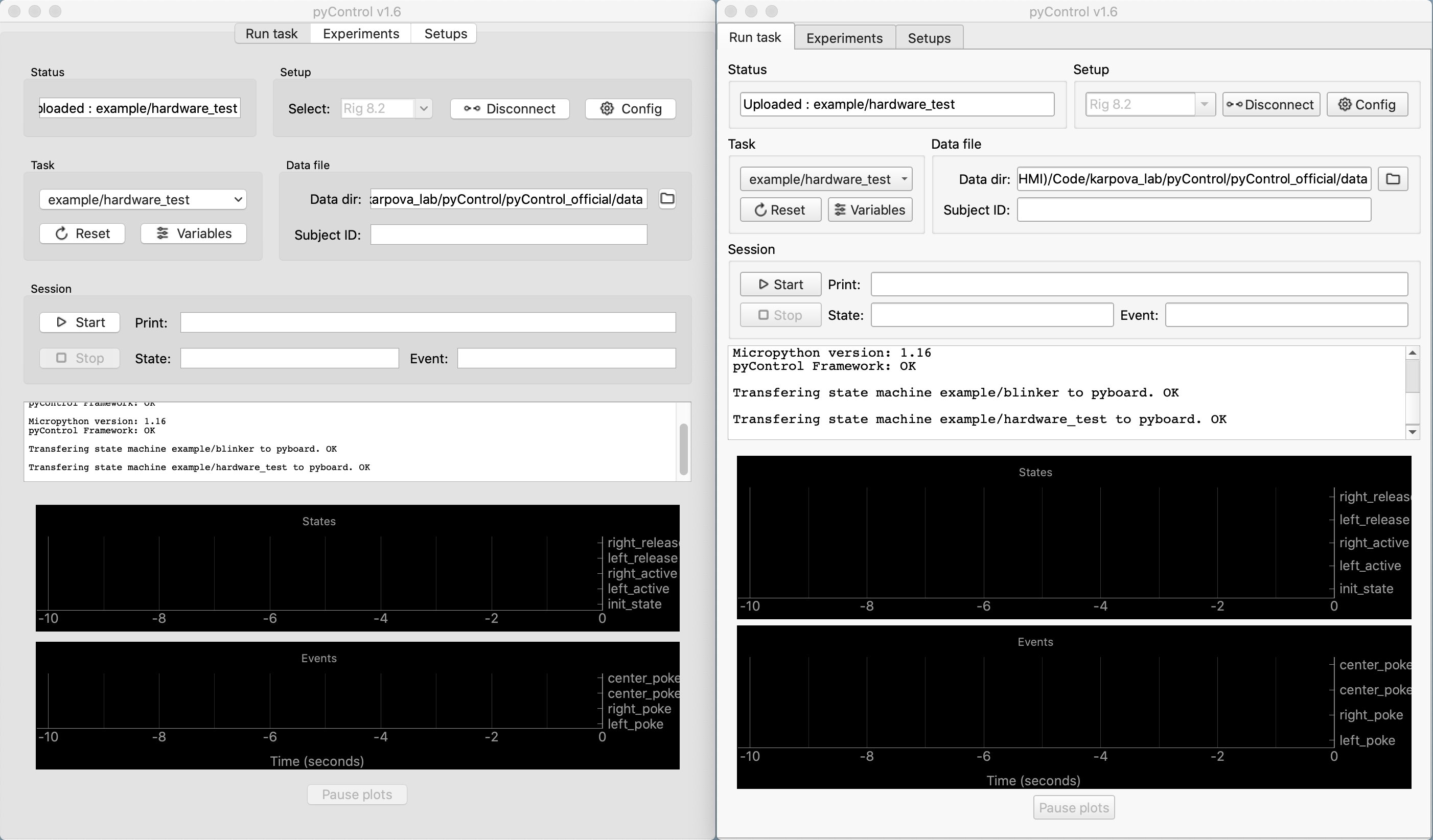Click folder icon in right window Data file
Screen dimensions: 1433x840
[1393, 179]
